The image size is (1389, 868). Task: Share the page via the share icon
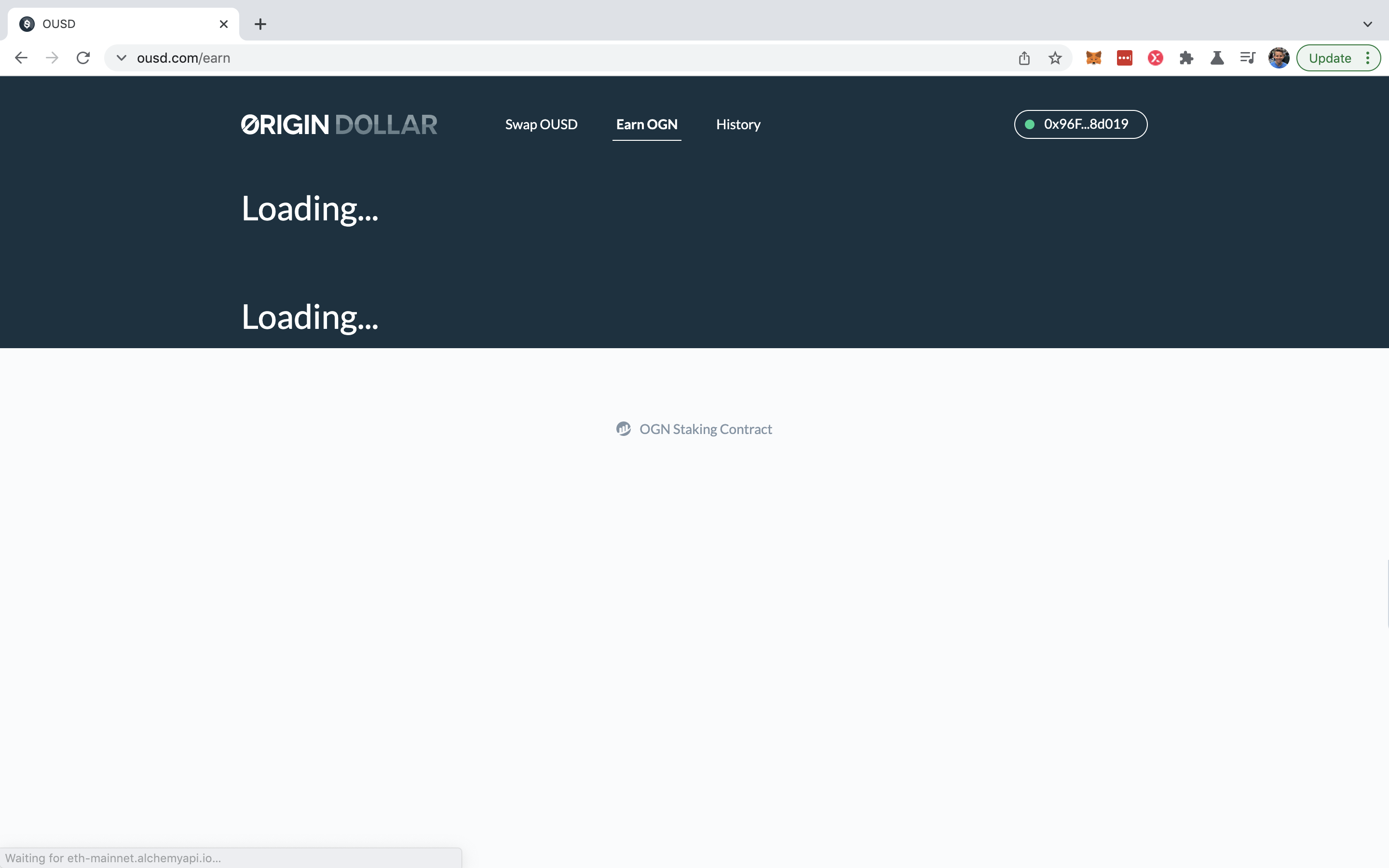(x=1024, y=57)
